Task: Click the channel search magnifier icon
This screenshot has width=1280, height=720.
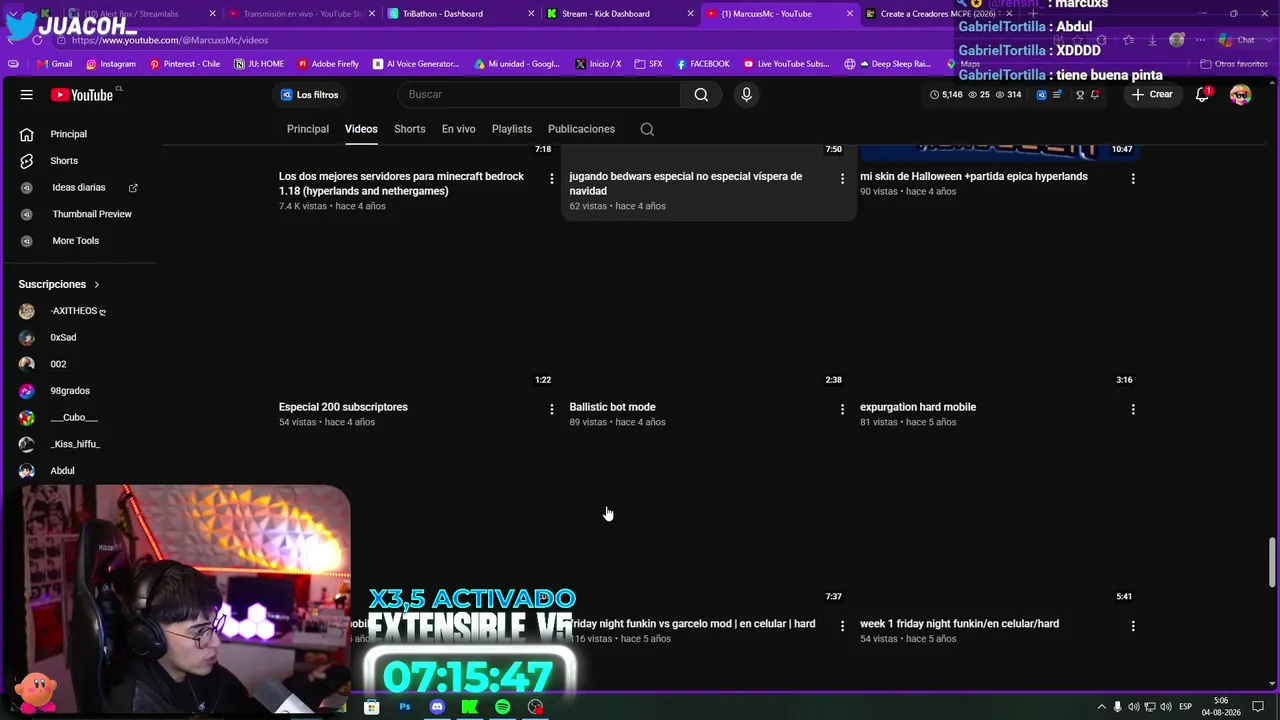Action: [647, 129]
